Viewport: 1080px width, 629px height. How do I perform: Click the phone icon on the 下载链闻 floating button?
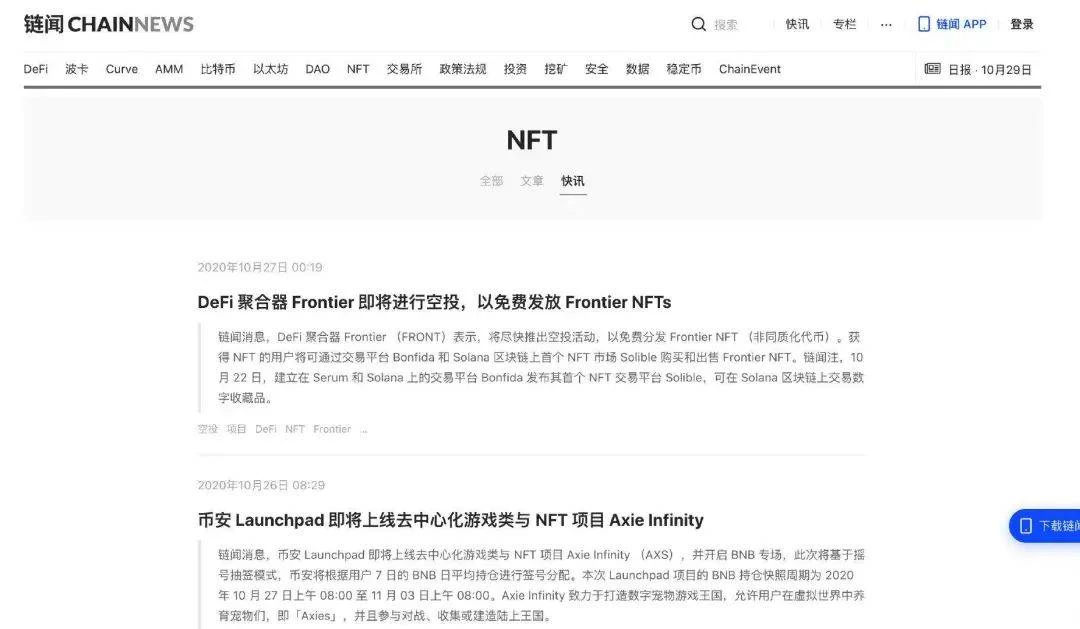pos(1026,526)
